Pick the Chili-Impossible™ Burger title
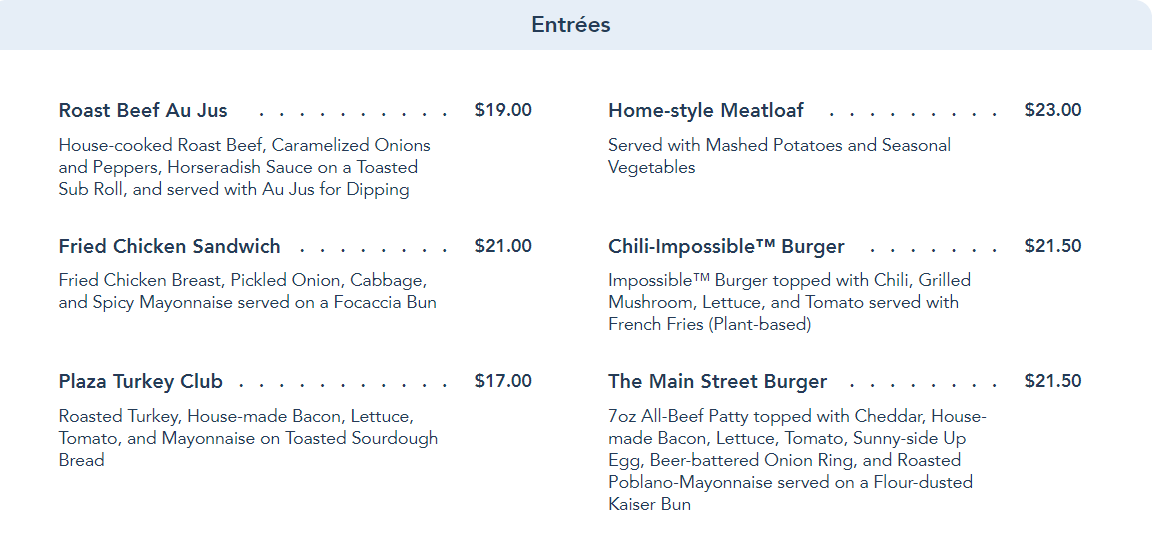This screenshot has height=533, width=1153. click(726, 246)
